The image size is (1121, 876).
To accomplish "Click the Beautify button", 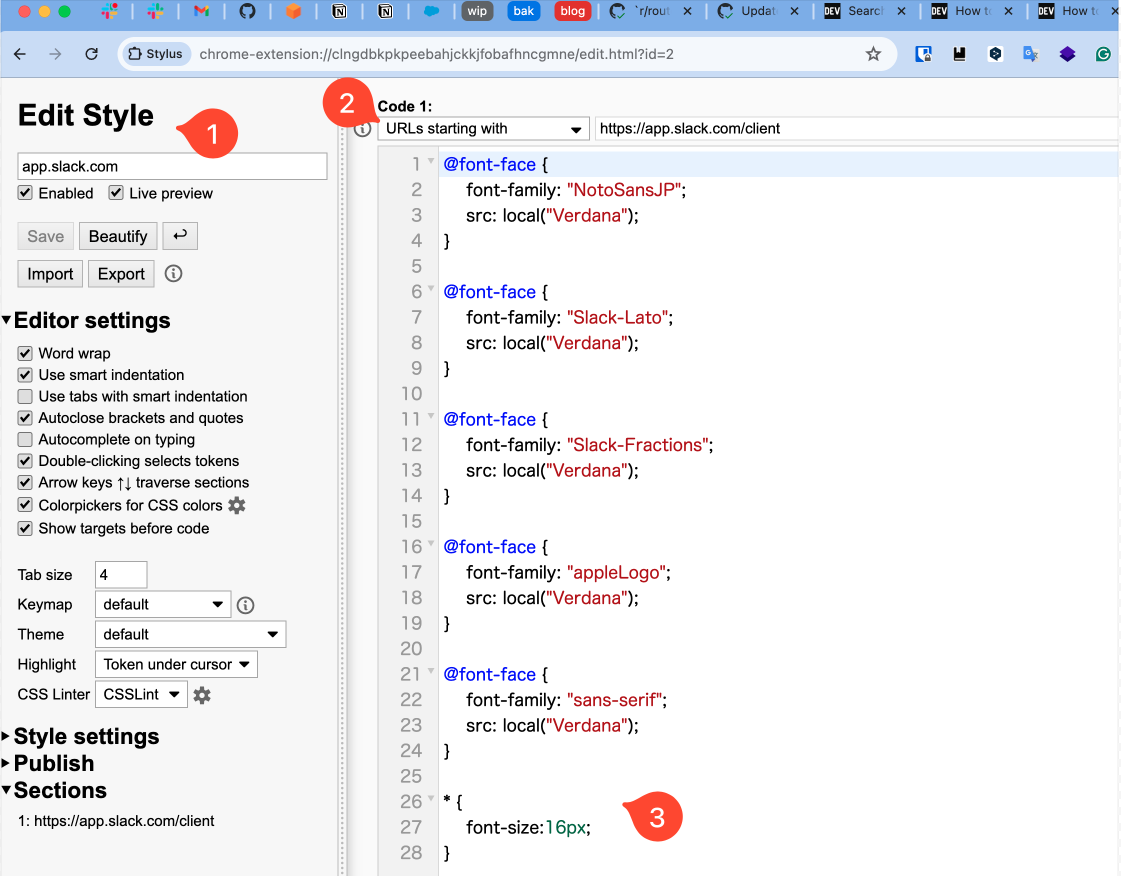I will pyautogui.click(x=118, y=236).
